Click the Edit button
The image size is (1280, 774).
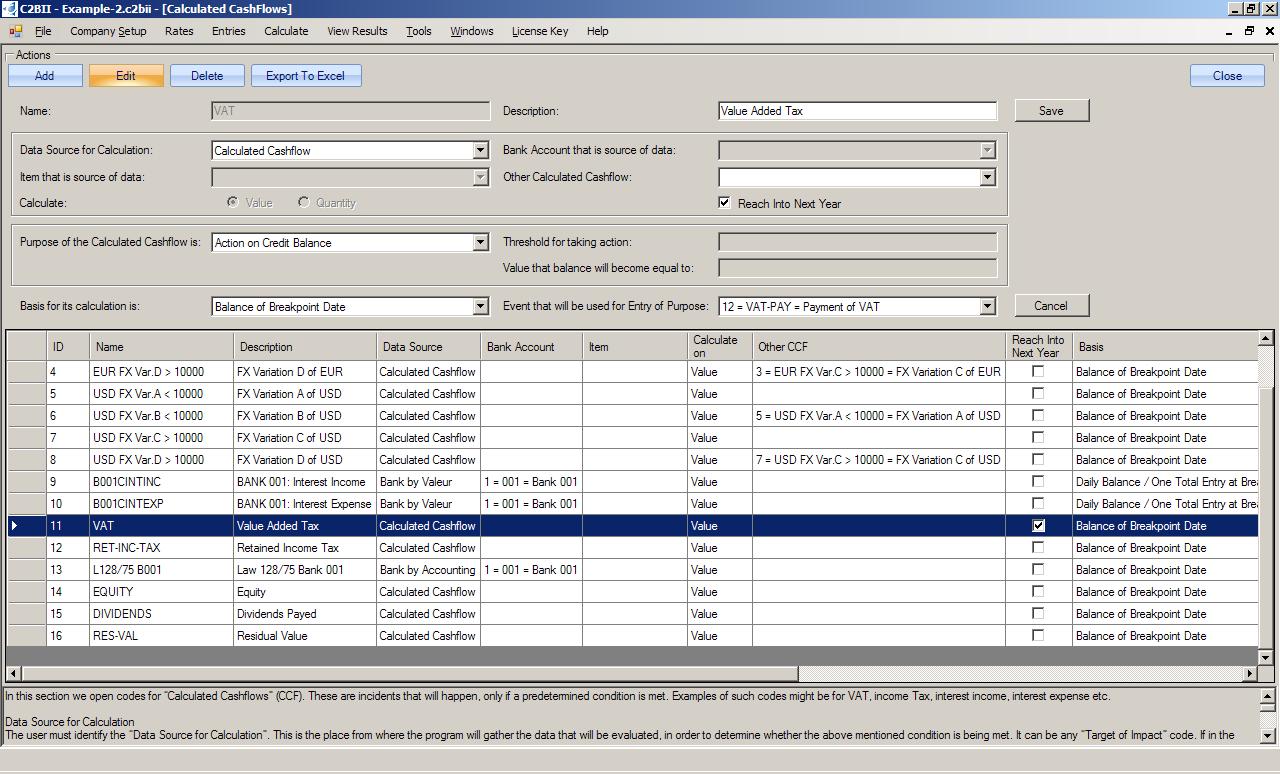tap(126, 76)
